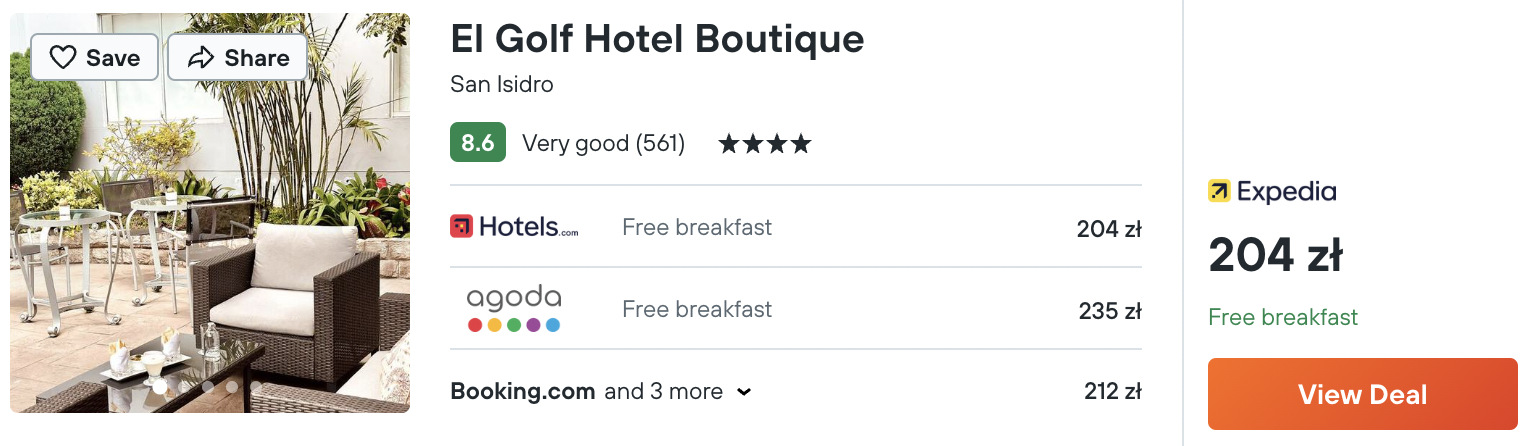The height and width of the screenshot is (446, 1536).
Task: Open the El Golf Hotel Boutique title
Action: coord(657,39)
